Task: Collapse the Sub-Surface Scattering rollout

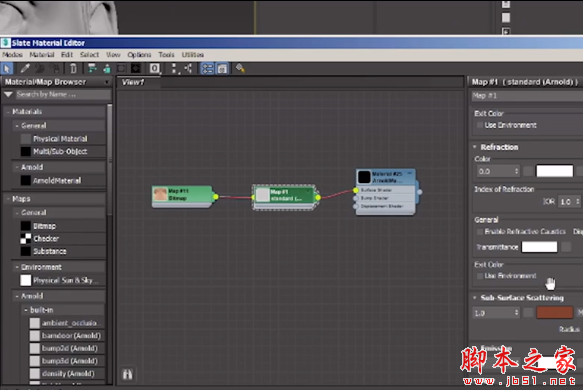Action: pyautogui.click(x=475, y=298)
